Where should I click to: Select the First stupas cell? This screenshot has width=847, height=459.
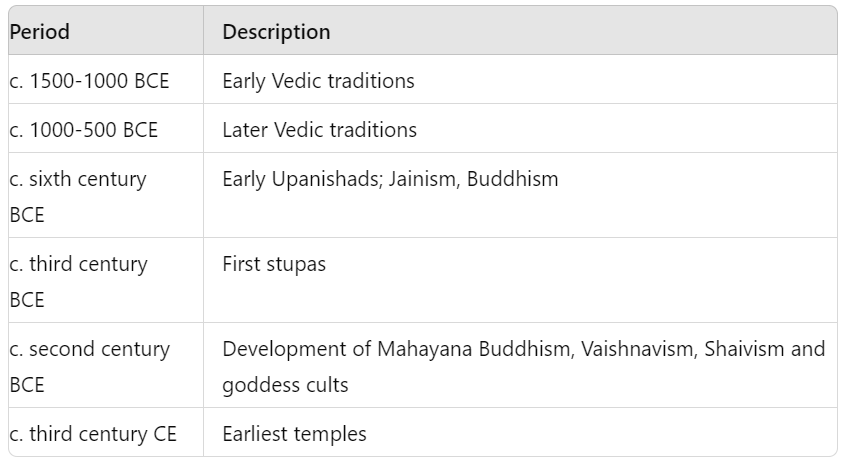click(x=520, y=280)
